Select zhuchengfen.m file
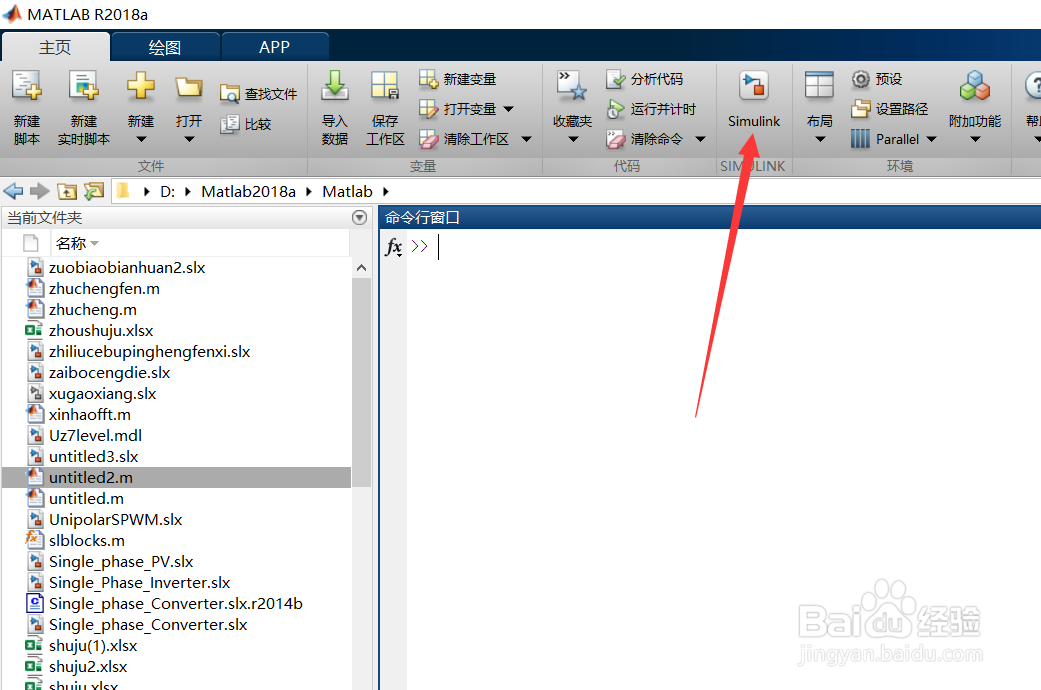 (104, 289)
